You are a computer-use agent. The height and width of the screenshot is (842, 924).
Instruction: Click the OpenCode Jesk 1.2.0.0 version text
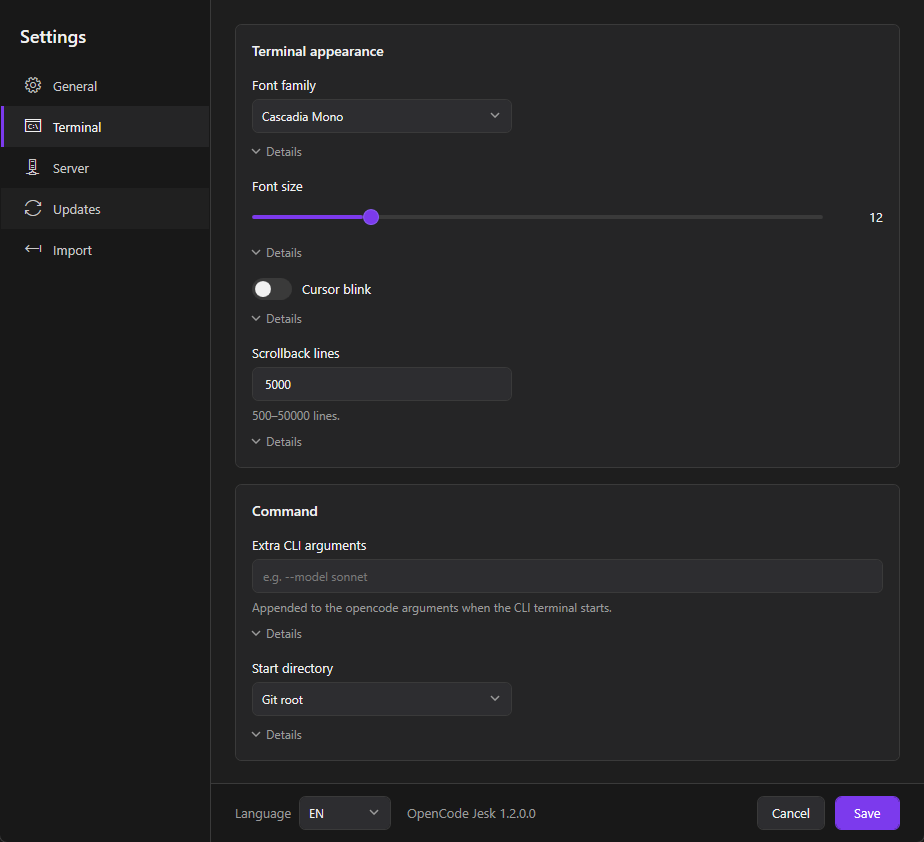[471, 813]
